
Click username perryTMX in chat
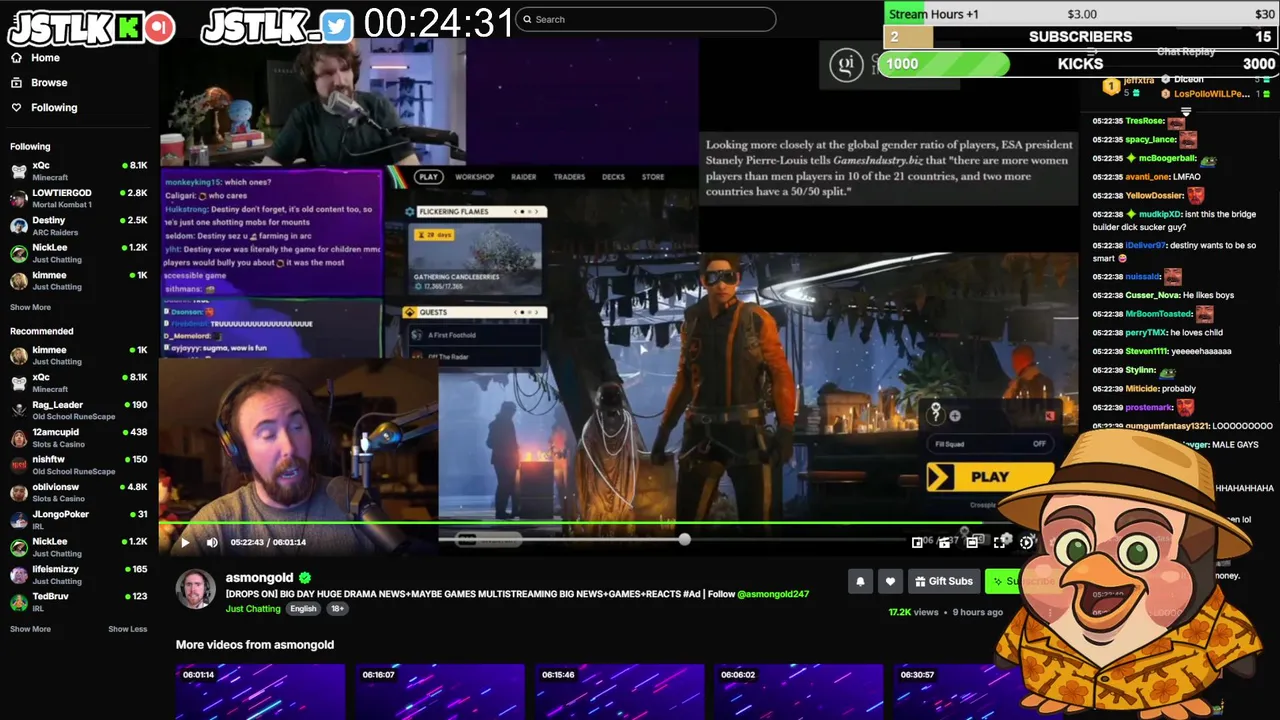[x=1146, y=332]
